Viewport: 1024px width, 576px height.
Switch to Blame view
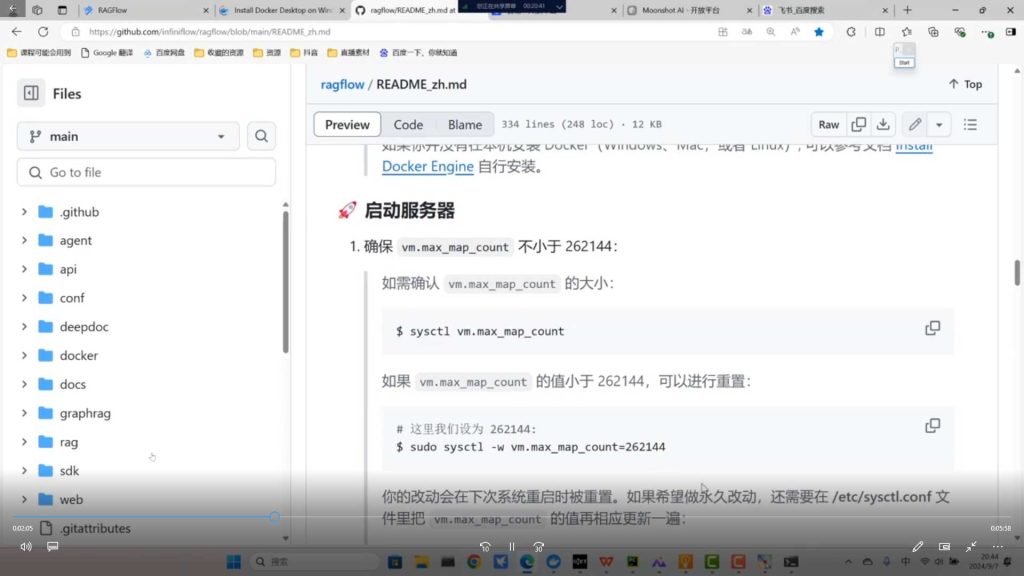(x=465, y=124)
